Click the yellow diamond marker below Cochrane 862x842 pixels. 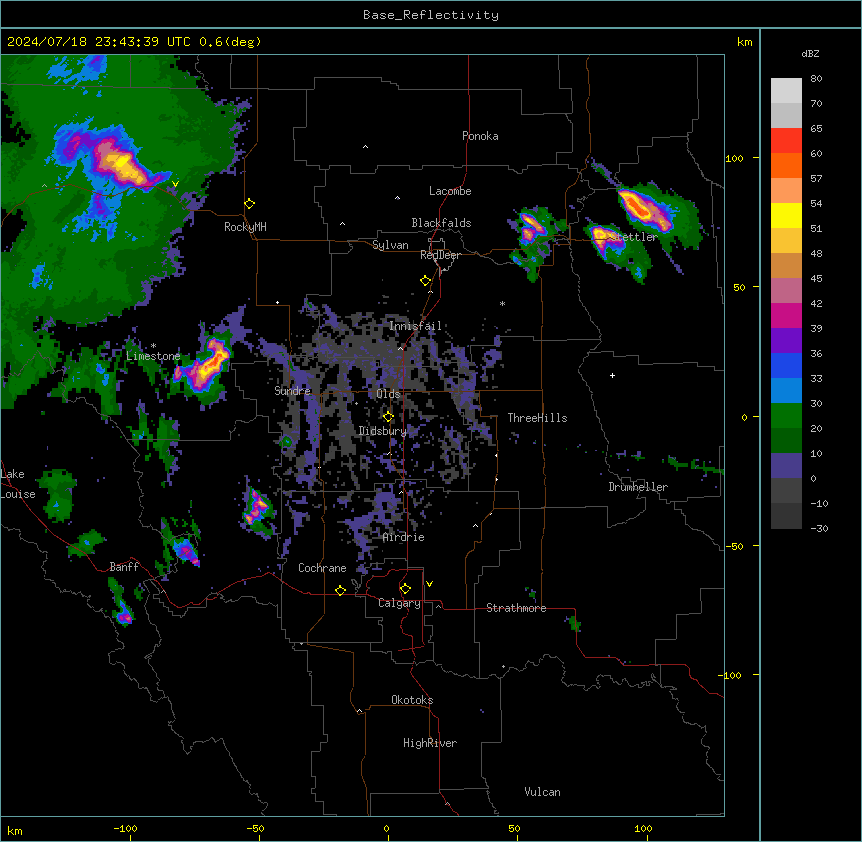point(340,590)
